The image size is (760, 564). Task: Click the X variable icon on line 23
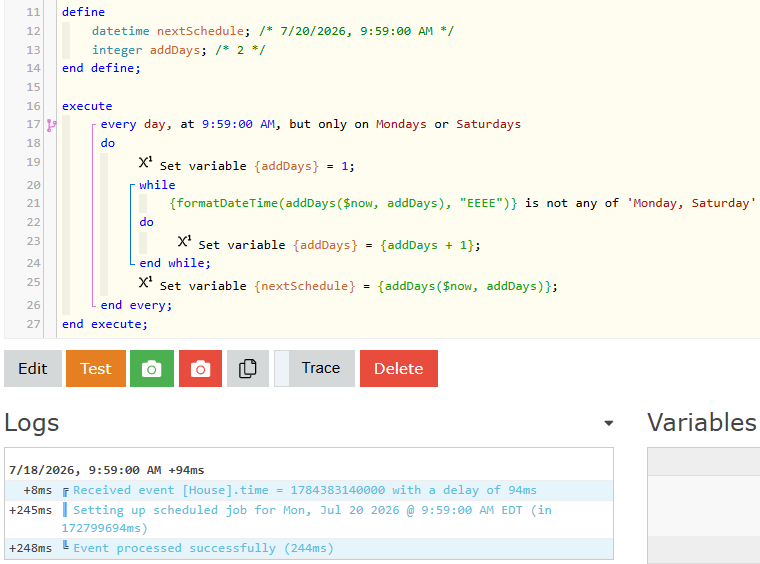(x=184, y=241)
